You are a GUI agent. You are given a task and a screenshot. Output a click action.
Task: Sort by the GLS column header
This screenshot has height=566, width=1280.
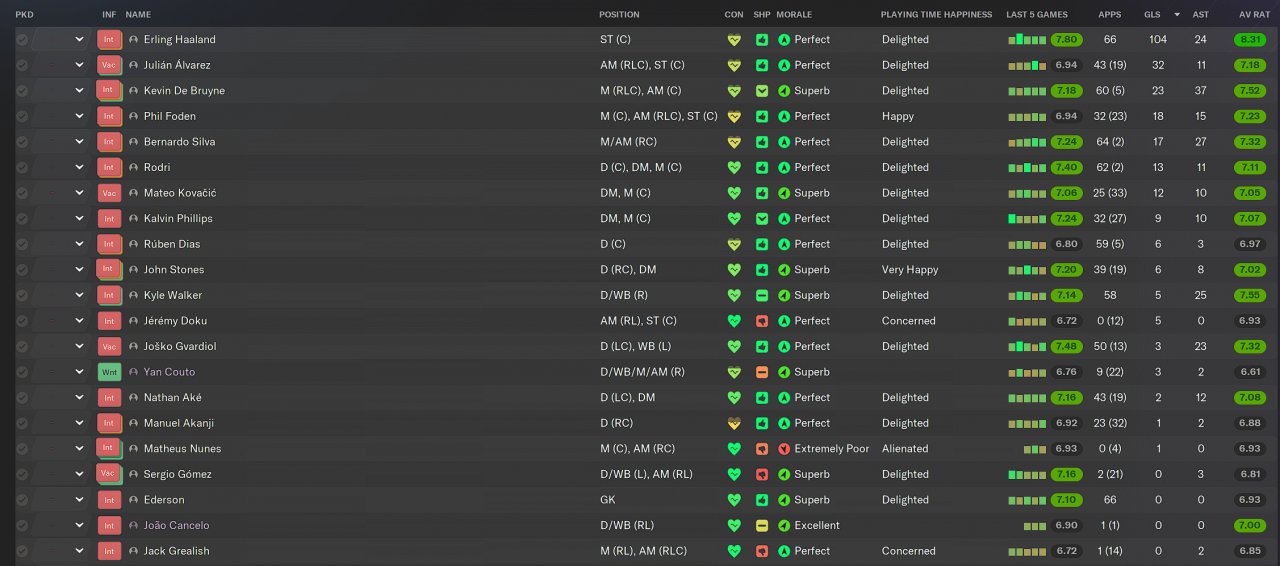pyautogui.click(x=1152, y=15)
